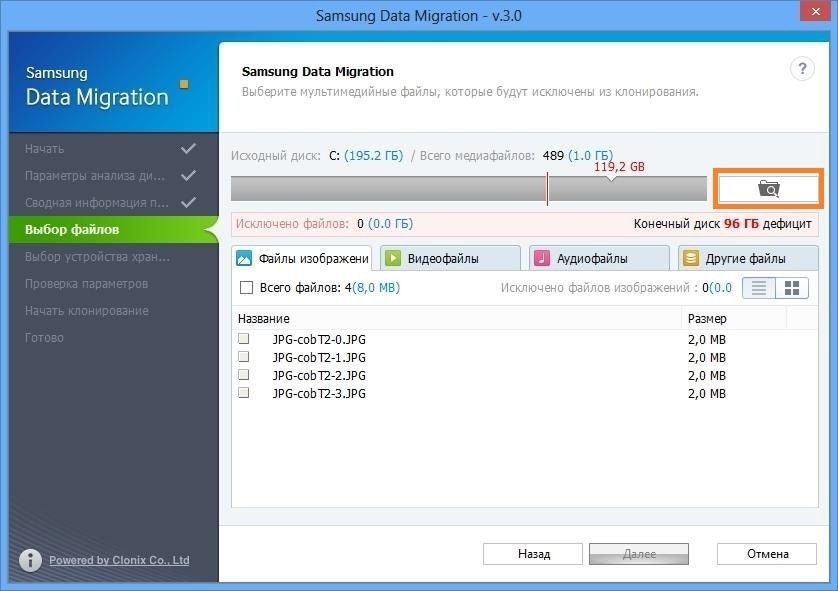This screenshot has width=838, height=591.
Task: Select sidebar step 'Сводная информация п…'
Action: pos(97,203)
